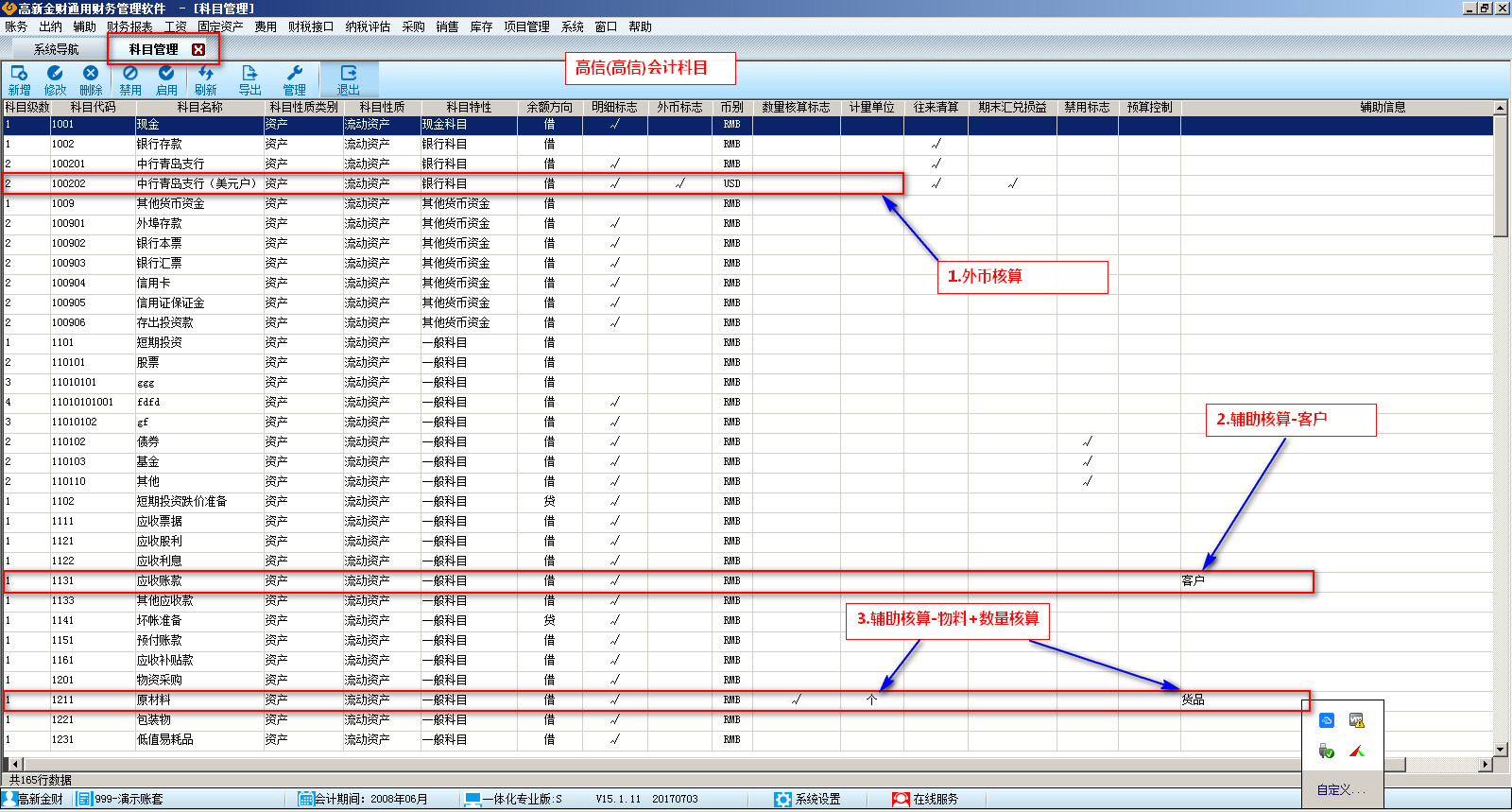Close the 科目管理 tab
Image resolution: width=1512 pixels, height=812 pixels.
click(x=198, y=49)
